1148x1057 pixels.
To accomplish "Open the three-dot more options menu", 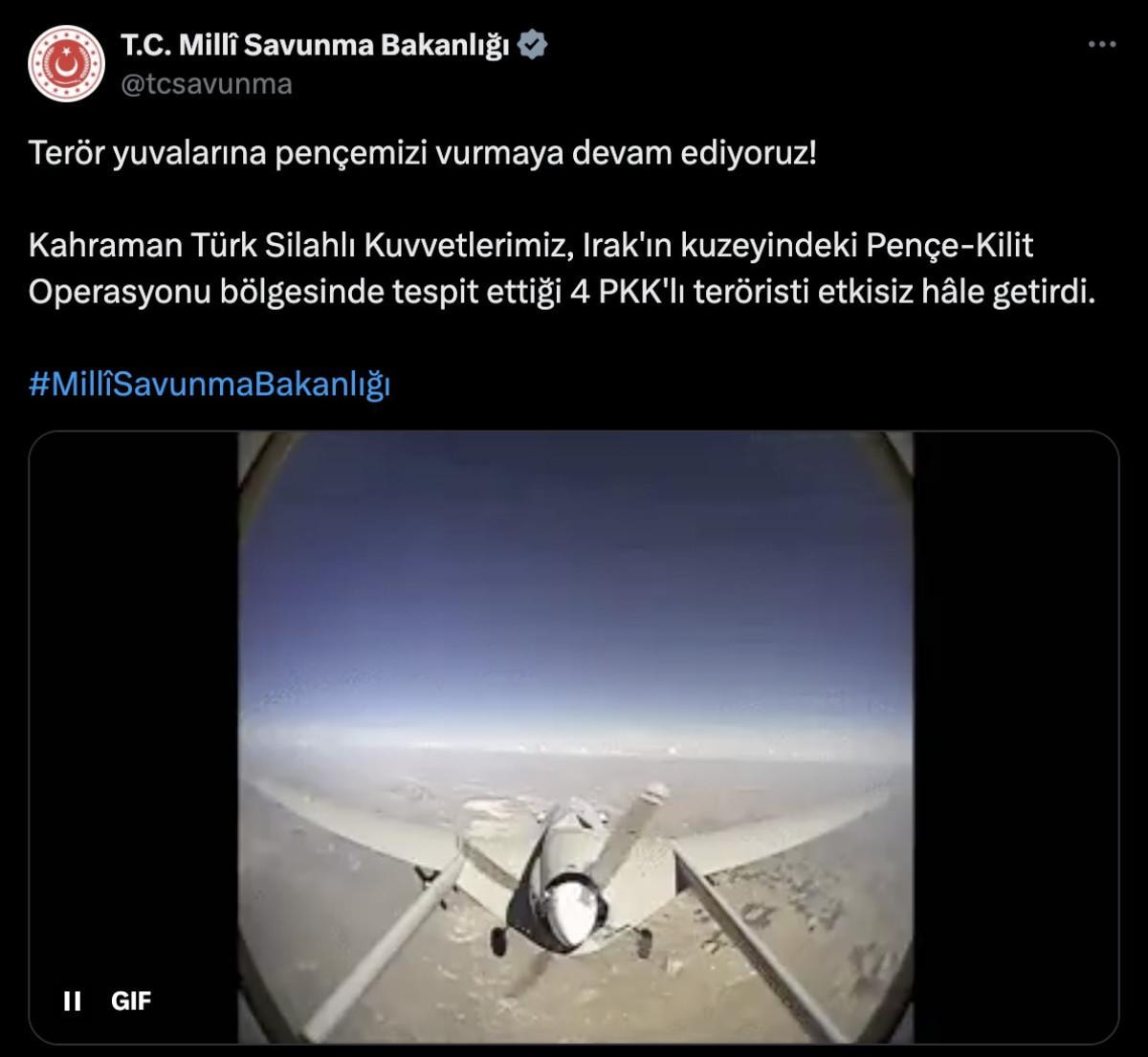I will [x=1102, y=45].
